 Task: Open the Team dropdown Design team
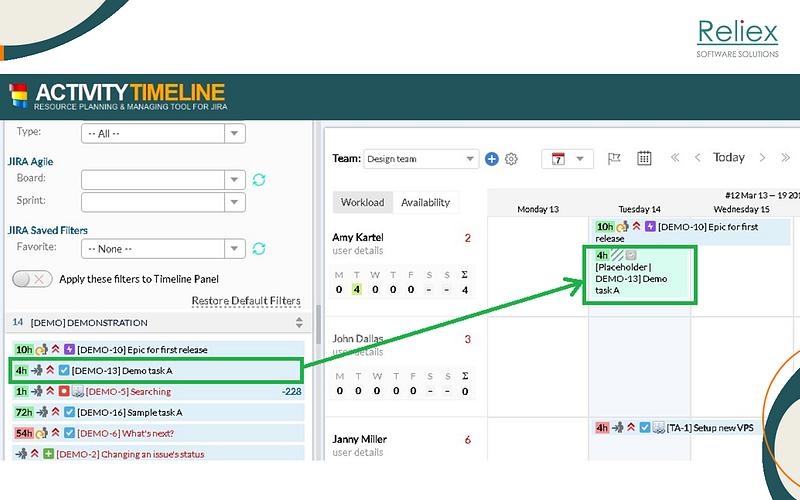[421, 159]
